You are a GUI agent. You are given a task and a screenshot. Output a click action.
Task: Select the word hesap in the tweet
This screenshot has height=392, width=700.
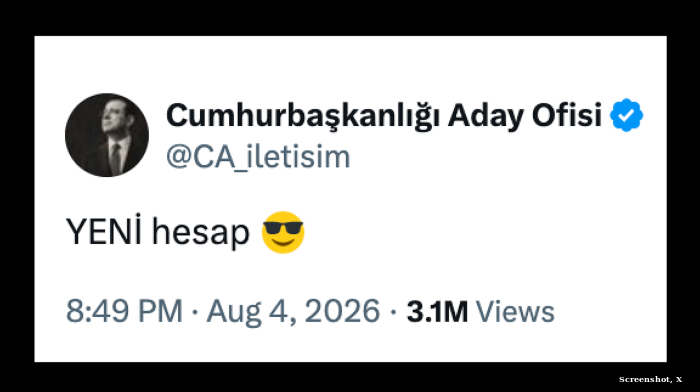200,233
